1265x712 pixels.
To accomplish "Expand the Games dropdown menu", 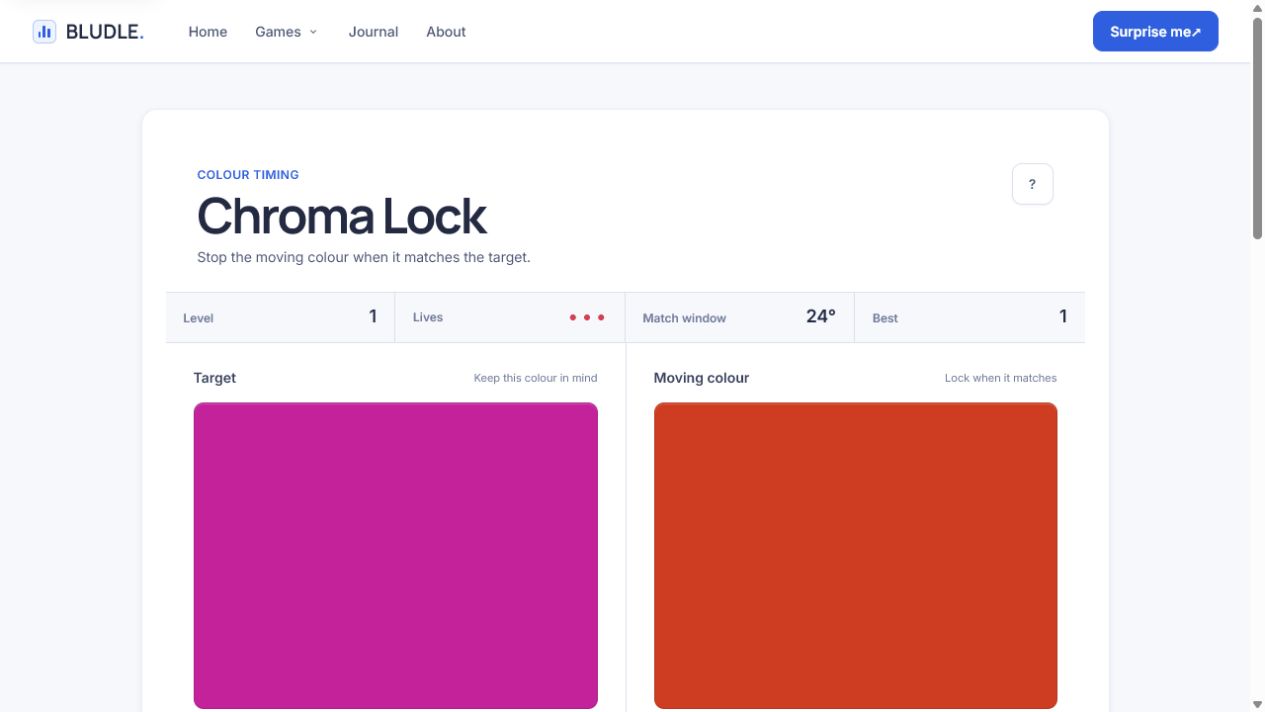I will (286, 32).
